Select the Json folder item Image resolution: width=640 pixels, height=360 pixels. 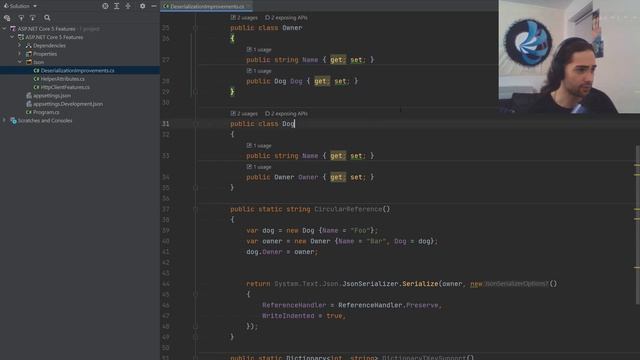[x=39, y=62]
